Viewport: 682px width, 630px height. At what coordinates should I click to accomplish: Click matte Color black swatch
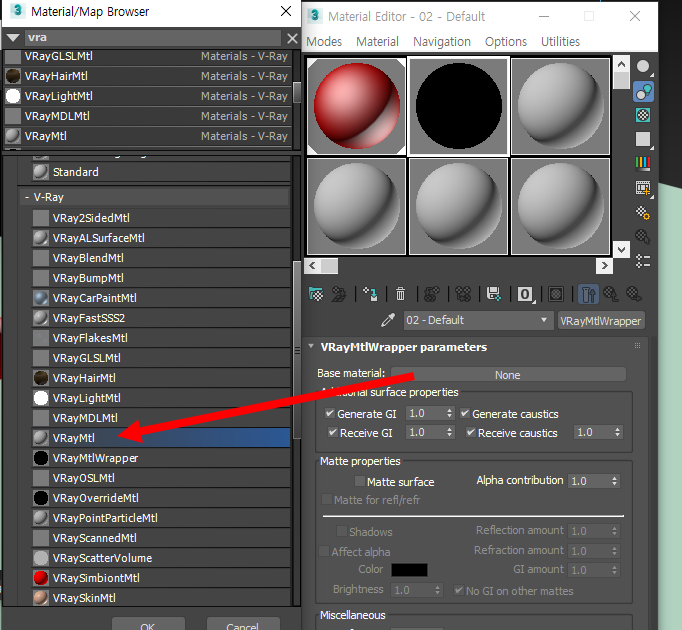[x=409, y=570]
